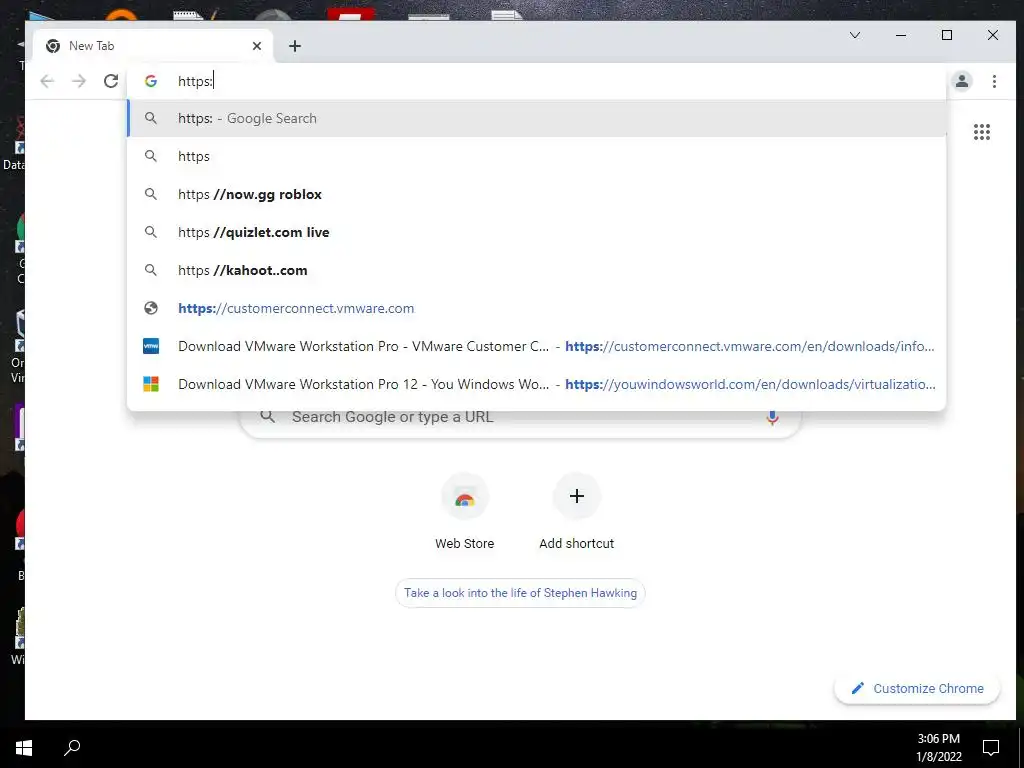Open Chrome's three-dot menu
This screenshot has height=768, width=1024.
point(994,81)
